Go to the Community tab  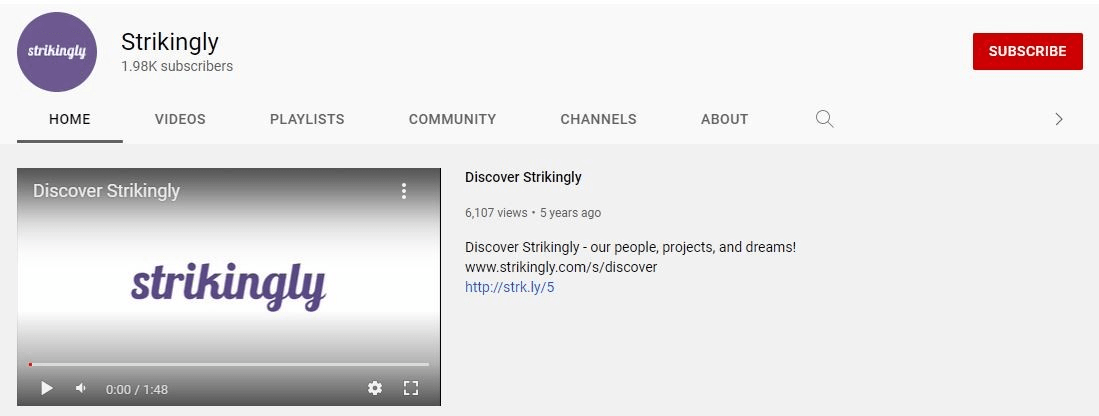click(x=452, y=119)
